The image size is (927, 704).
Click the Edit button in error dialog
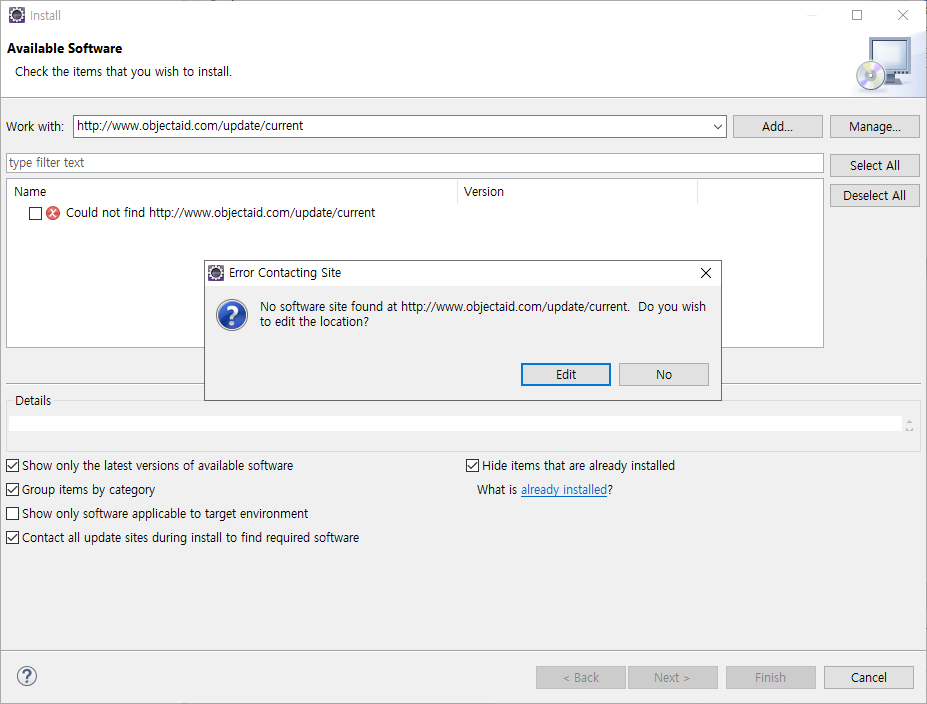[565, 375]
